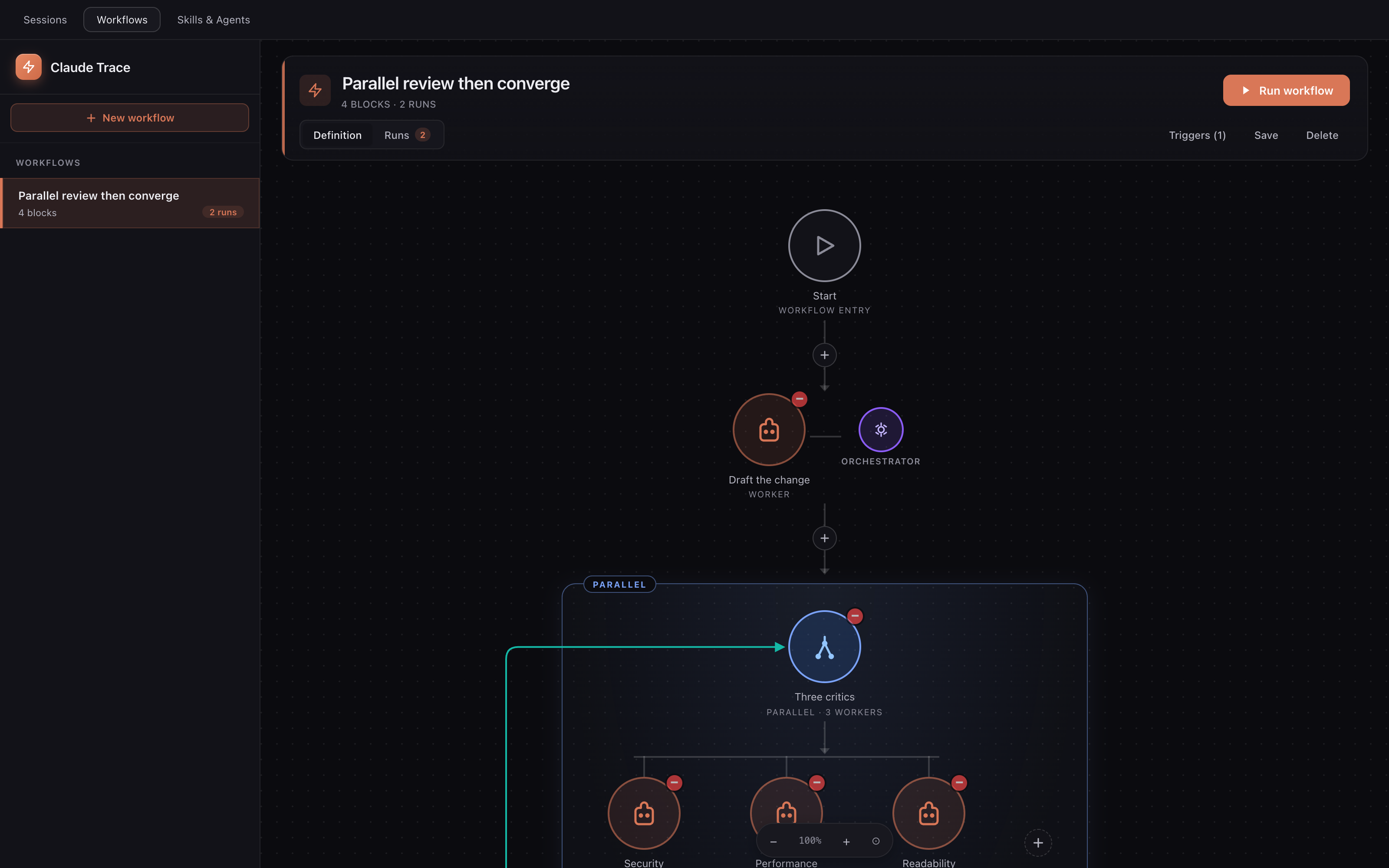Image resolution: width=1389 pixels, height=868 pixels.
Task: Remove the Three critics block
Action: coord(855,616)
